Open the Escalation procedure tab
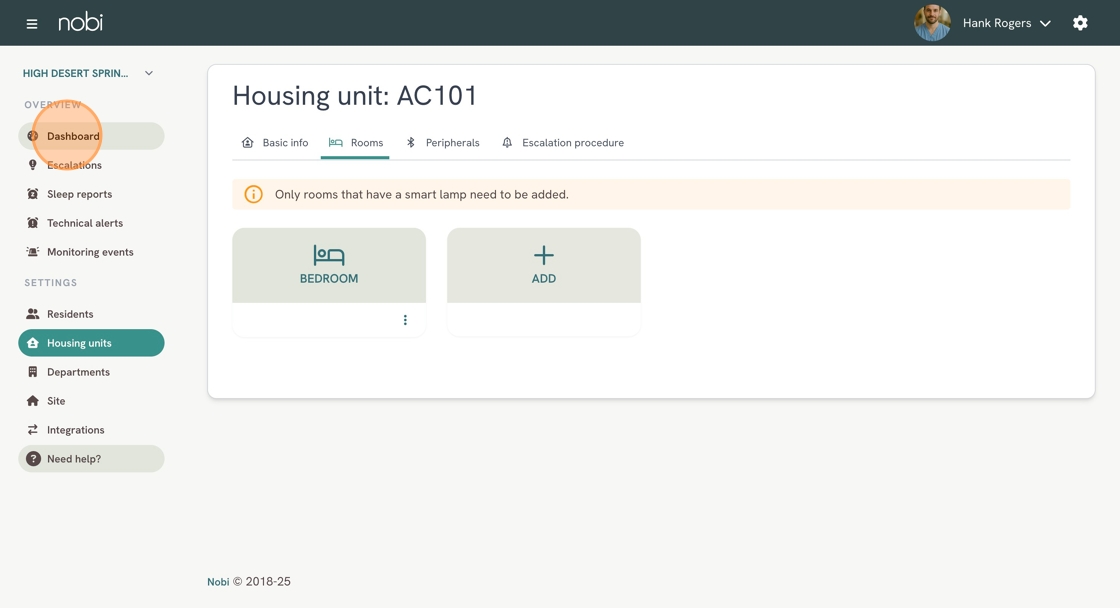 click(563, 143)
